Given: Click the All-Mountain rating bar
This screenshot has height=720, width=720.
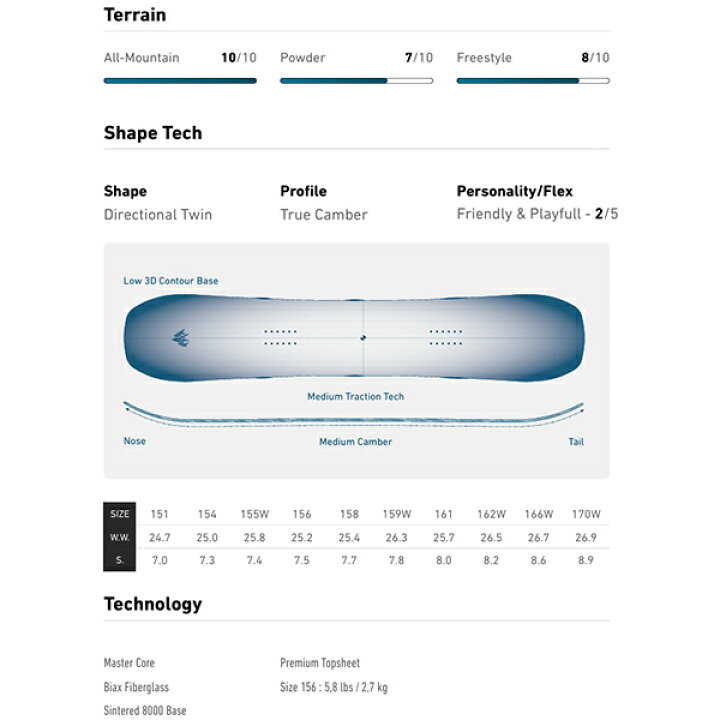Looking at the screenshot, I should (180, 81).
